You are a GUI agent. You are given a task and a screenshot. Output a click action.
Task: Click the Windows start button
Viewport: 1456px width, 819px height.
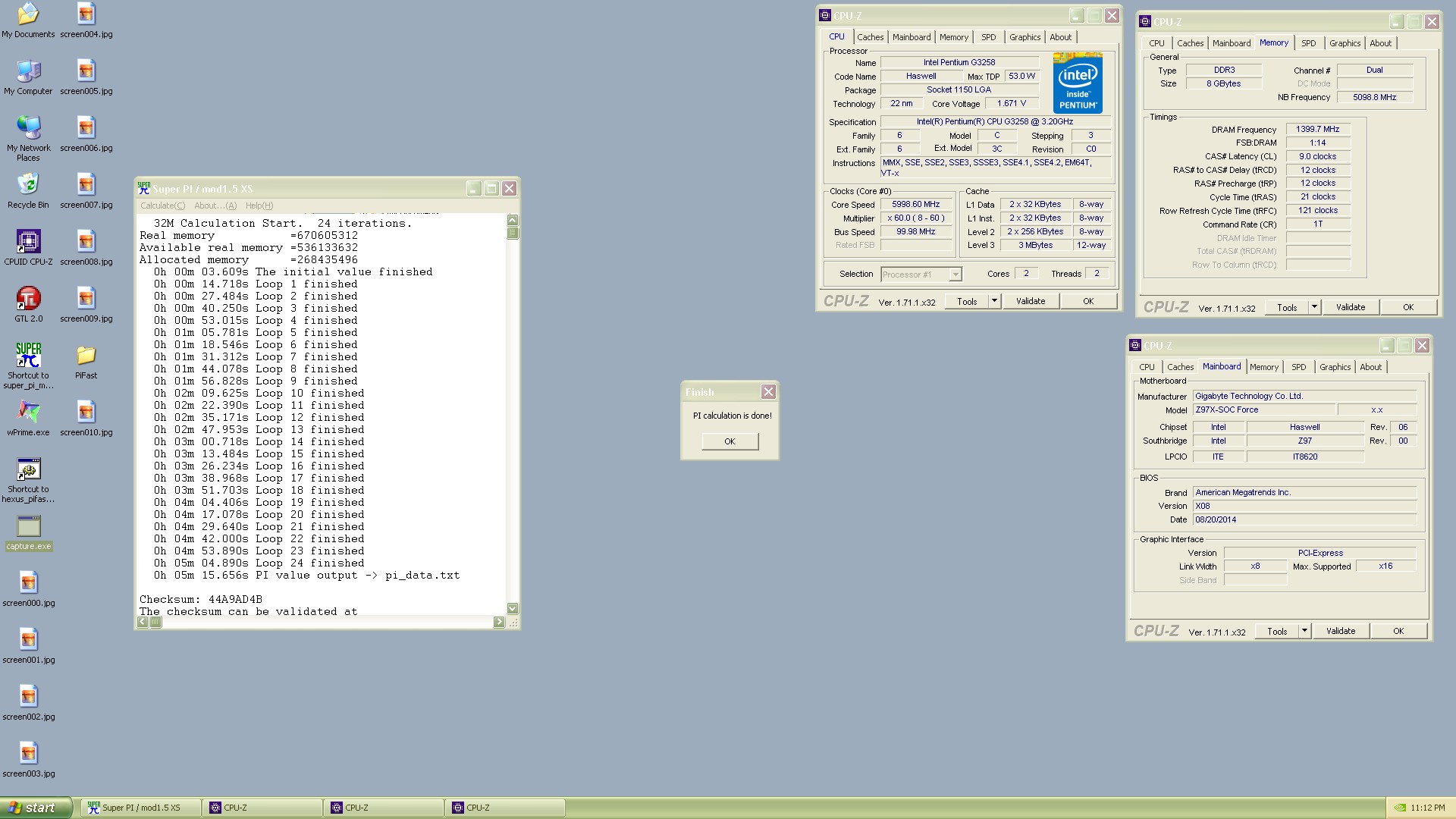pos(36,808)
